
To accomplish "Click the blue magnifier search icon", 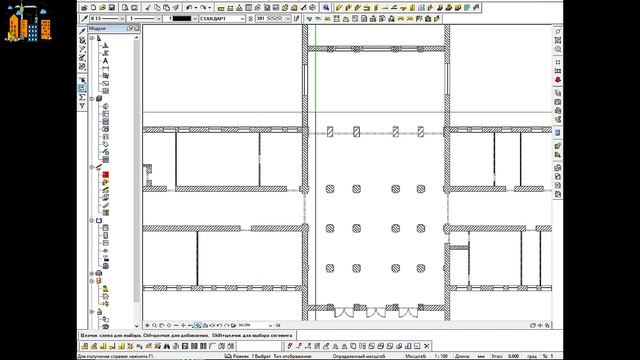I will (x=326, y=7).
